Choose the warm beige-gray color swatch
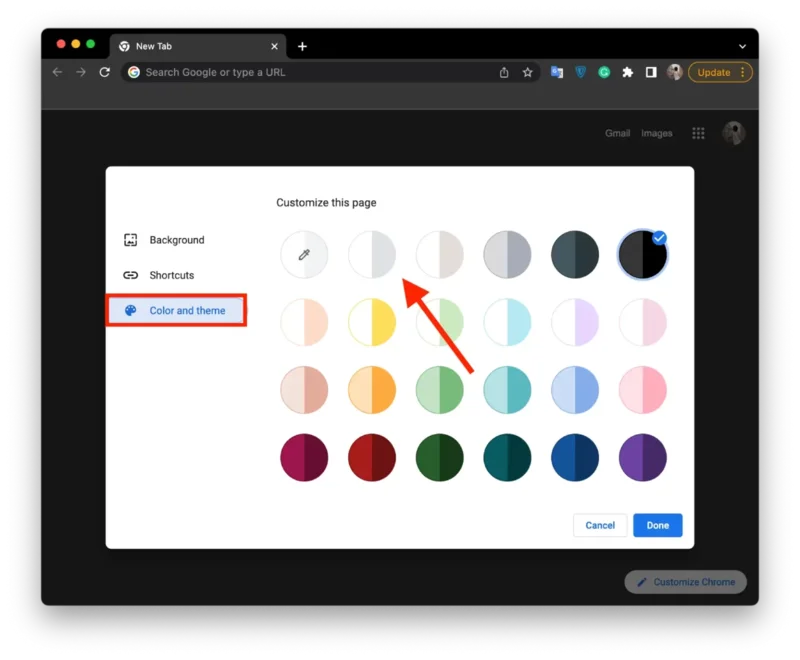The image size is (800, 660). coord(440,255)
